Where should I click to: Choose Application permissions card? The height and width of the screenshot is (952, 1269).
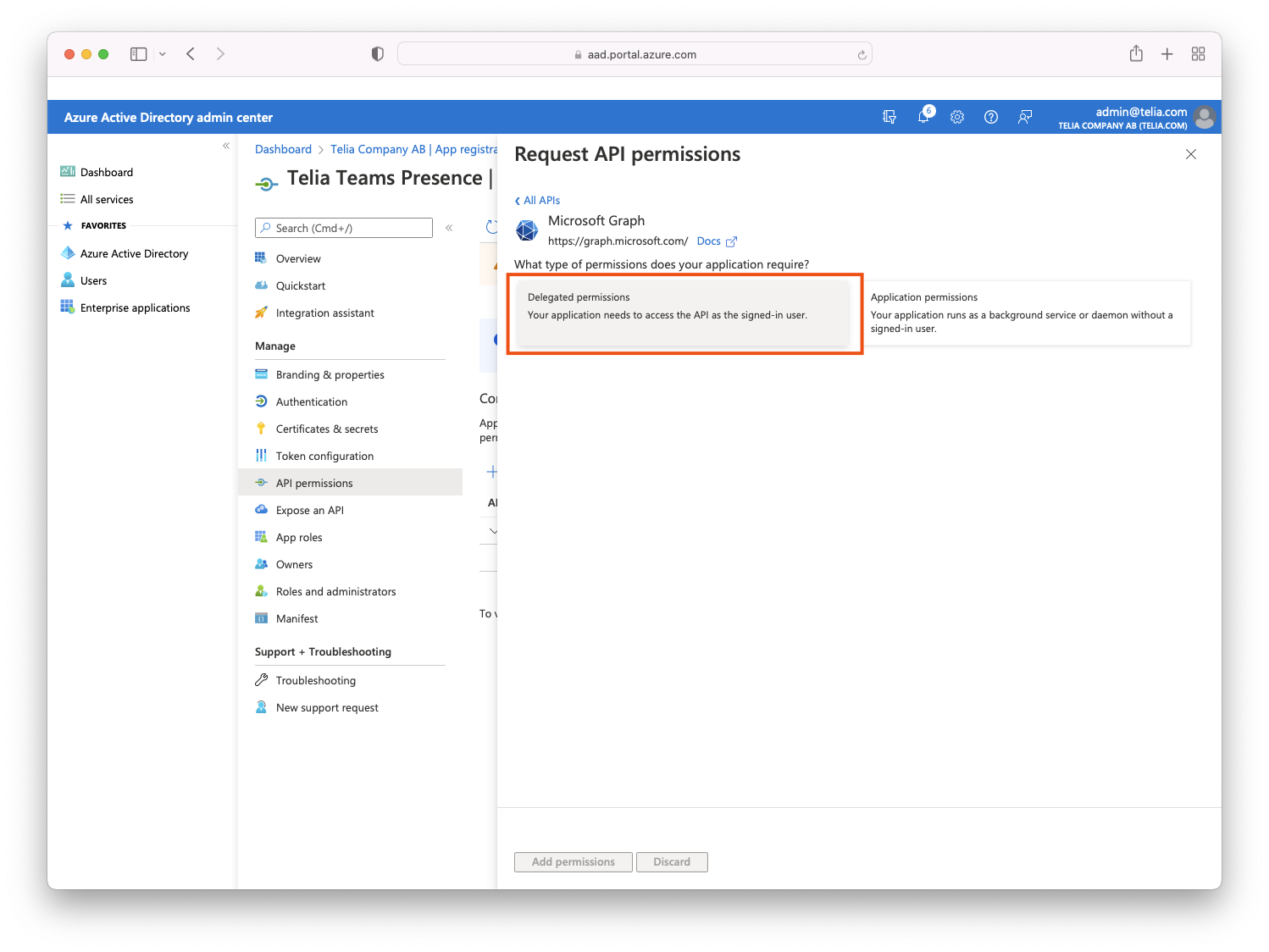tap(1028, 313)
